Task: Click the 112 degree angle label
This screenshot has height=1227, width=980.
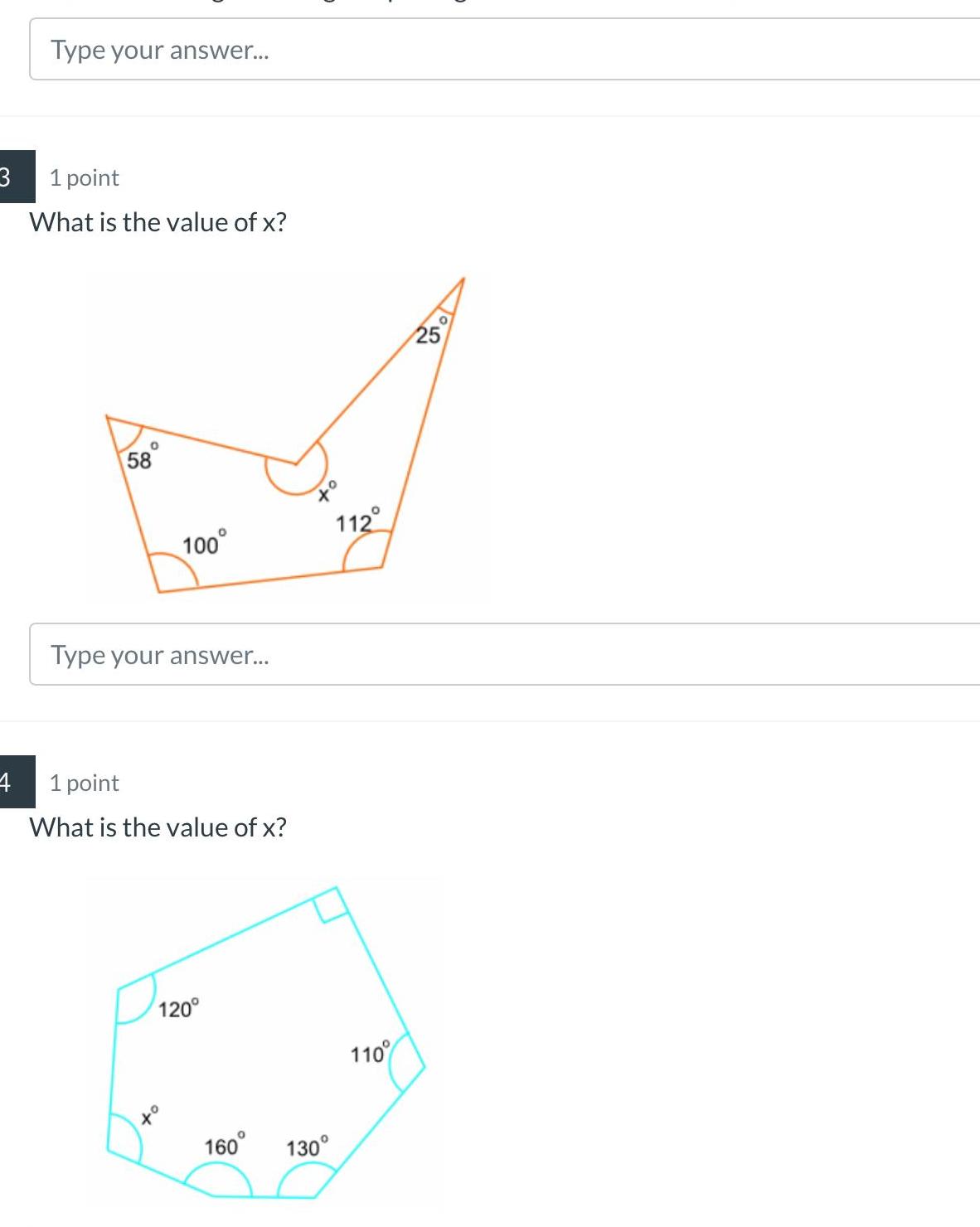Action: click(355, 522)
